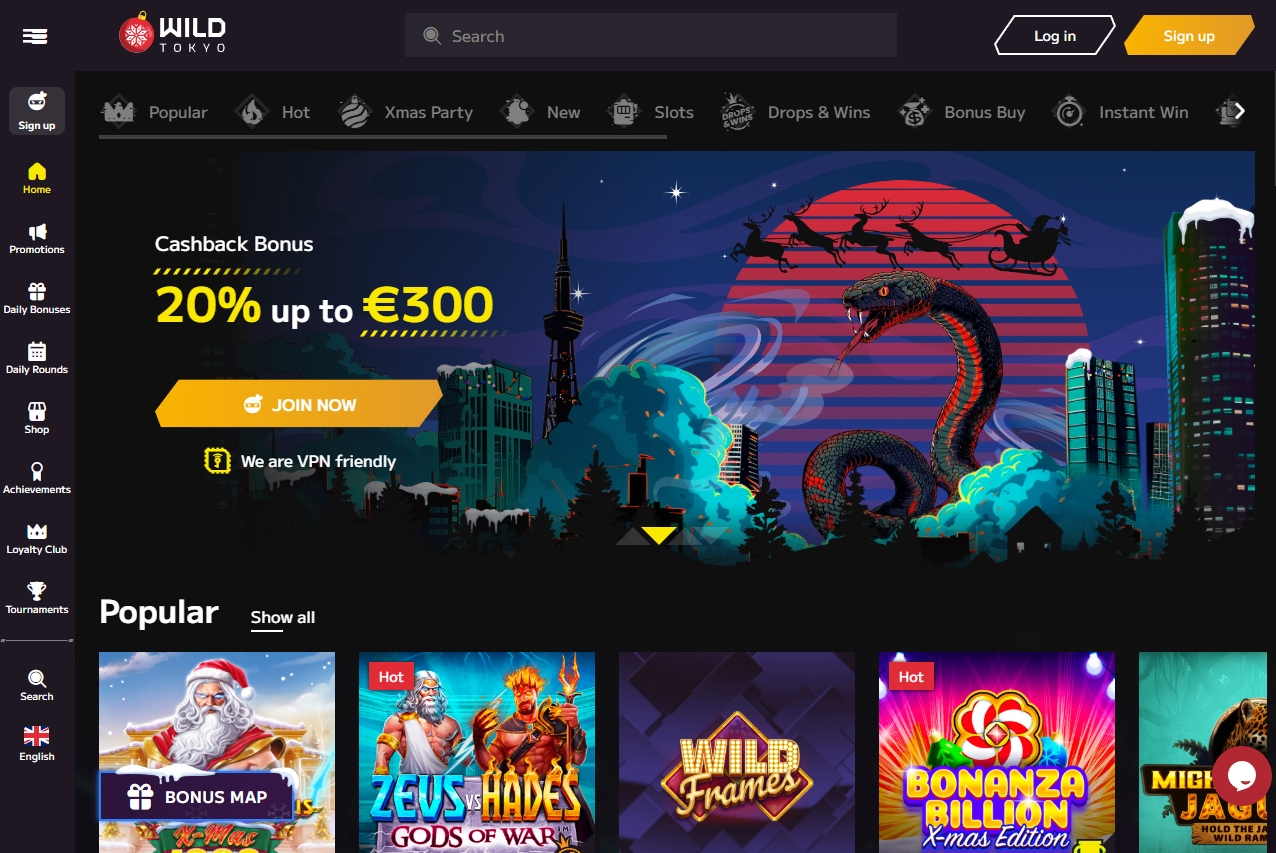Show all Popular games link
Screen dimensions: 1276x853
[283, 618]
